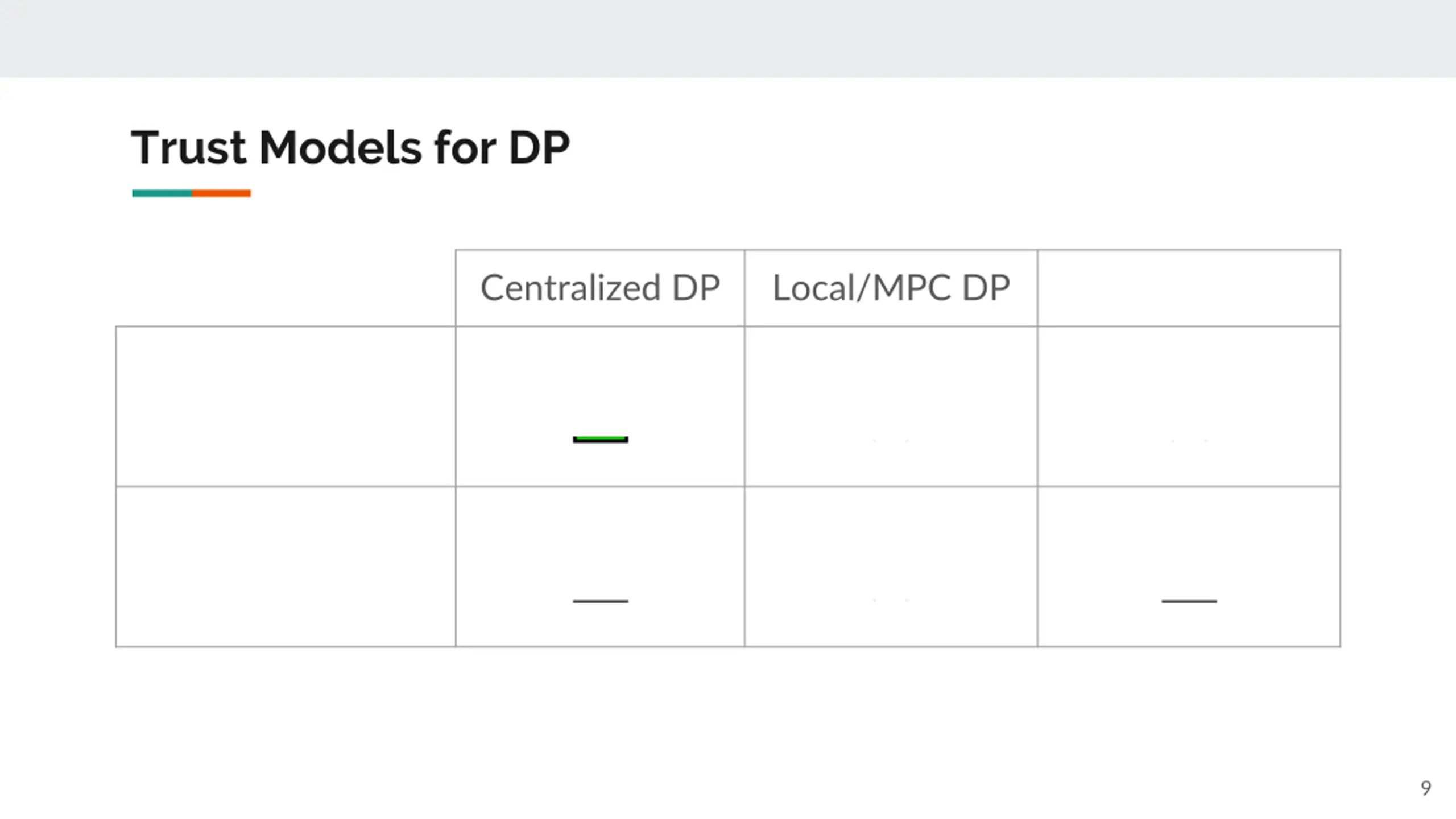The image size is (1456, 819).
Task: Click the word "Trust" in the title
Action: click(189, 148)
